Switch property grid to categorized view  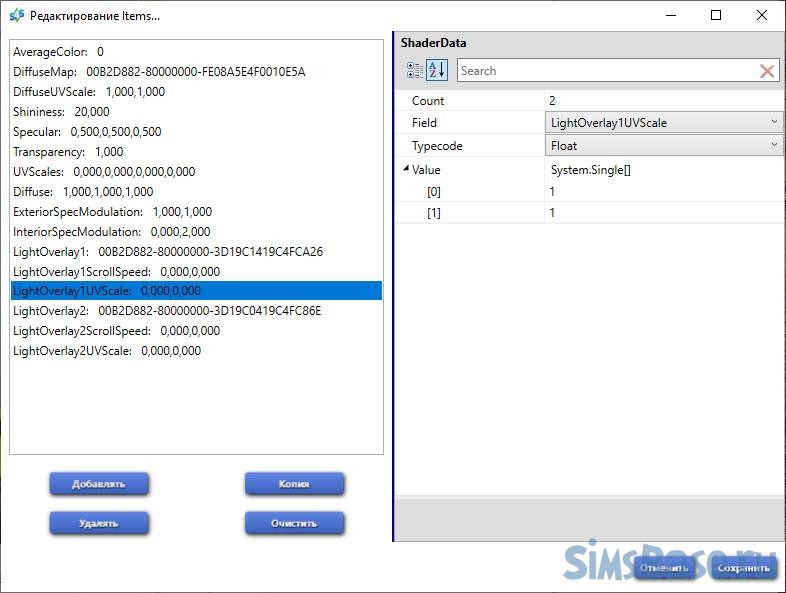(x=414, y=71)
